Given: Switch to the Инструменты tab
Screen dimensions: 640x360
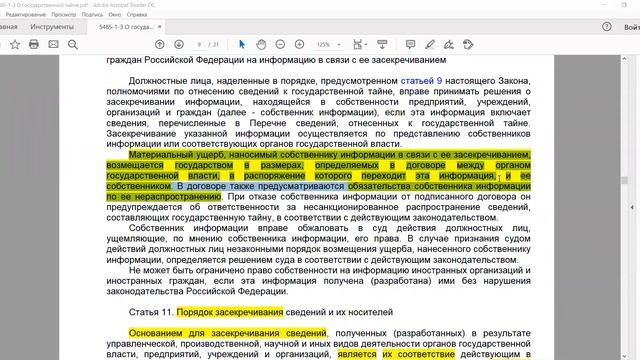Looking at the screenshot, I should (52, 27).
